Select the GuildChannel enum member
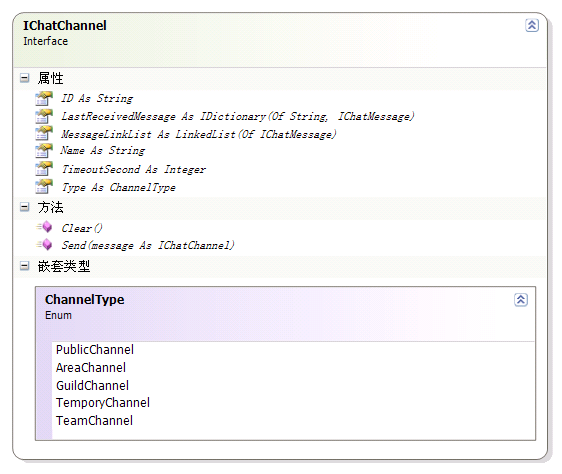 tap(92, 385)
